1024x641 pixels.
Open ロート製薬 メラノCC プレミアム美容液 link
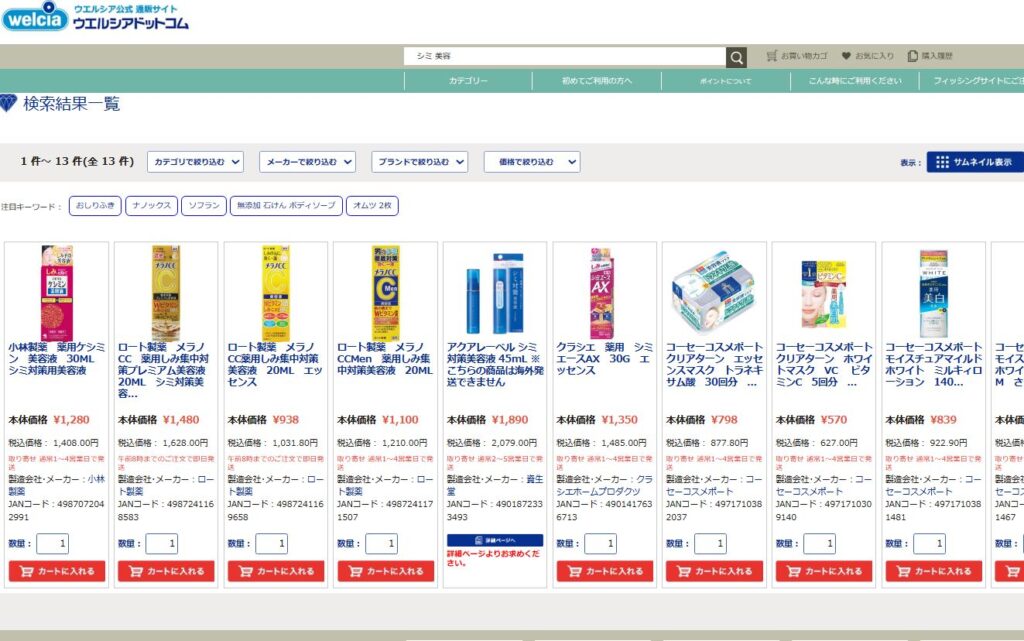point(166,370)
